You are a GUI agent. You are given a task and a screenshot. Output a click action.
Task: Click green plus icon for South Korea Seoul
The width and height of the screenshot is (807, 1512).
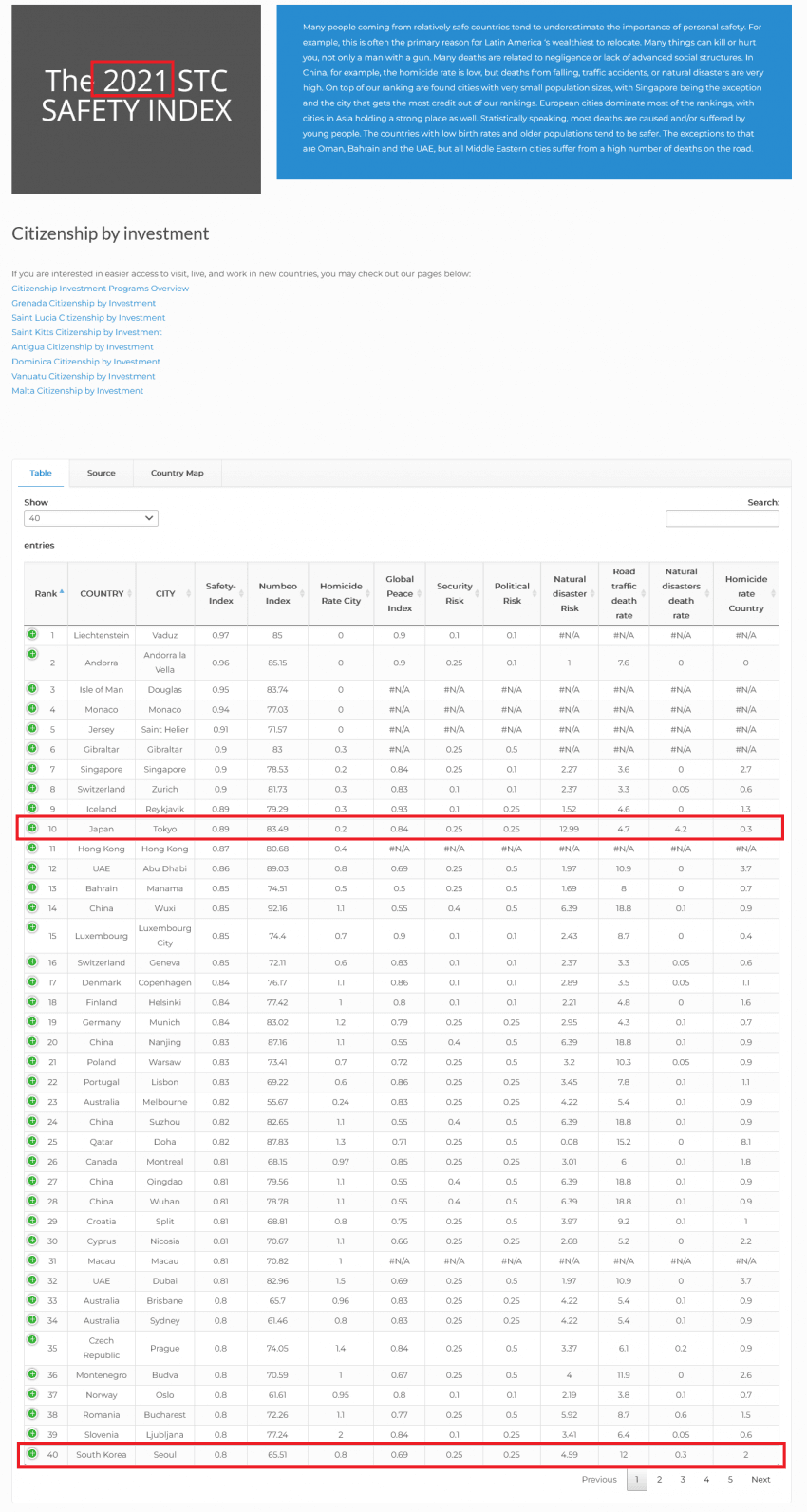[31, 1453]
